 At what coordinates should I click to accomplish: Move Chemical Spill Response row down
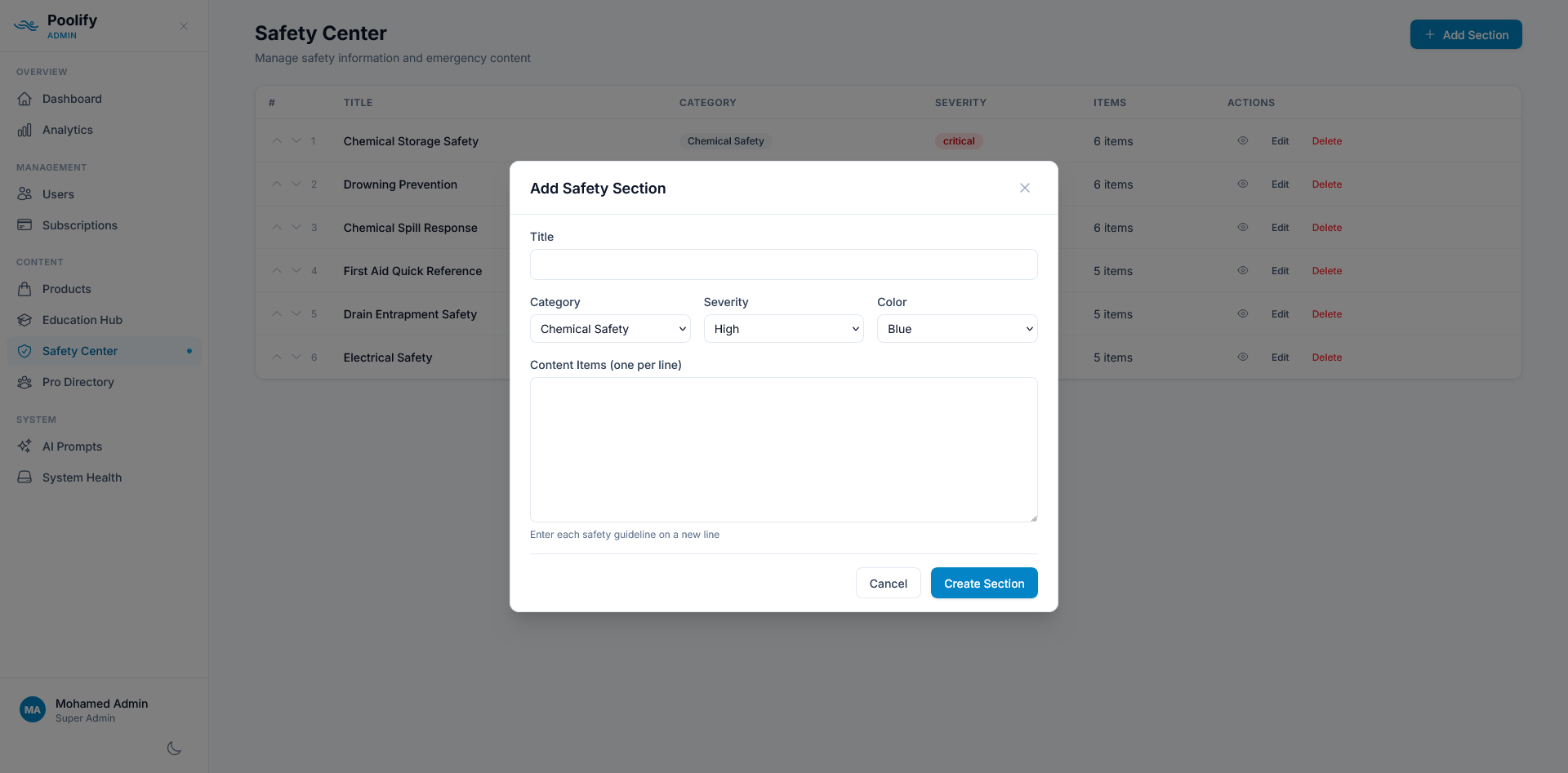tap(296, 228)
